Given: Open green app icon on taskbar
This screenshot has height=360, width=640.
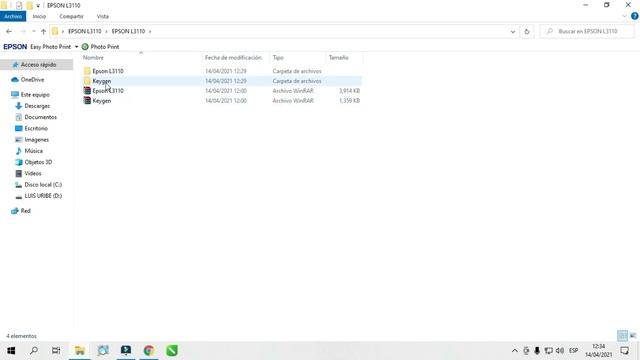Looking at the screenshot, I should [x=172, y=351].
